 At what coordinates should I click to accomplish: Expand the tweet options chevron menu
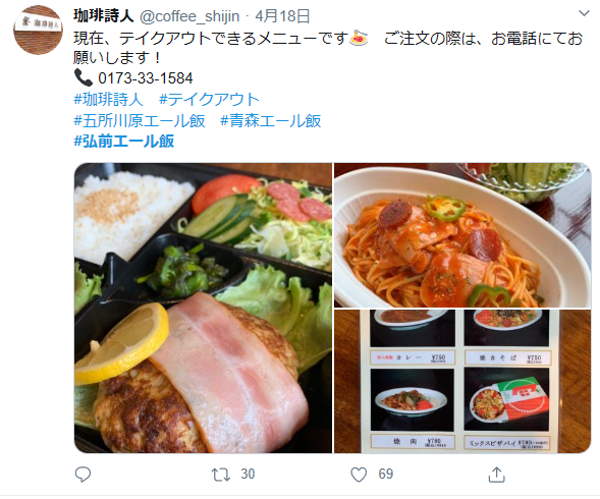(x=584, y=13)
